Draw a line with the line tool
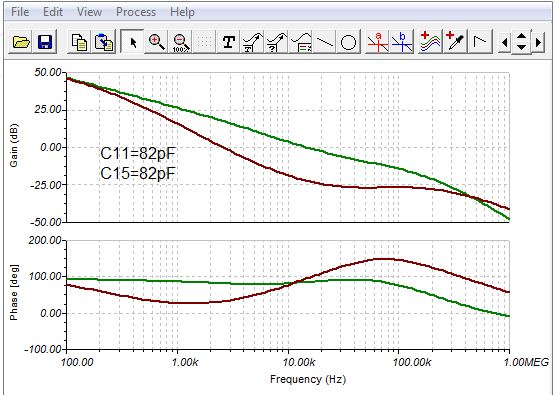Viewport: 555px width, 395px height. click(x=325, y=42)
